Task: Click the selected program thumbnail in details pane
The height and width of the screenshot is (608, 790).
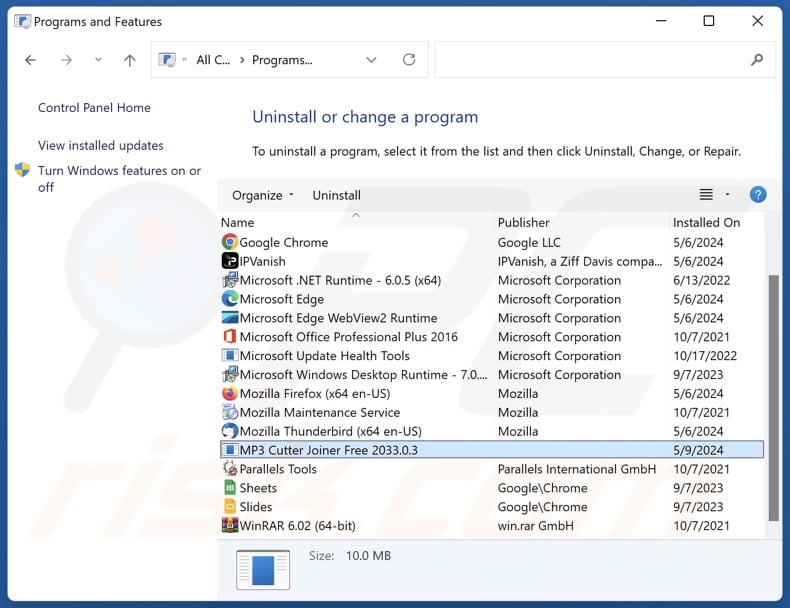Action: (263, 570)
